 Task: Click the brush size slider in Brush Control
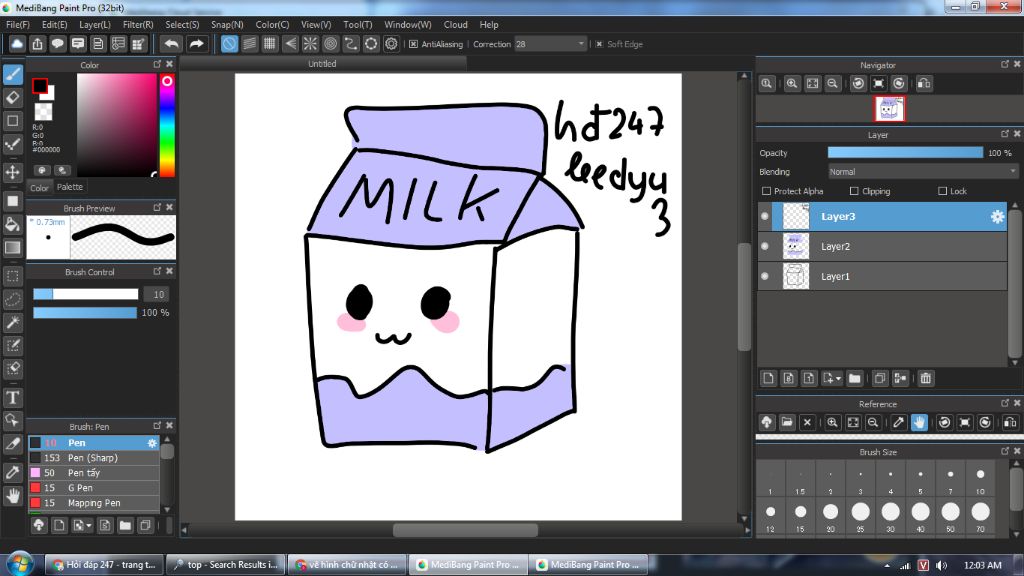86,295
